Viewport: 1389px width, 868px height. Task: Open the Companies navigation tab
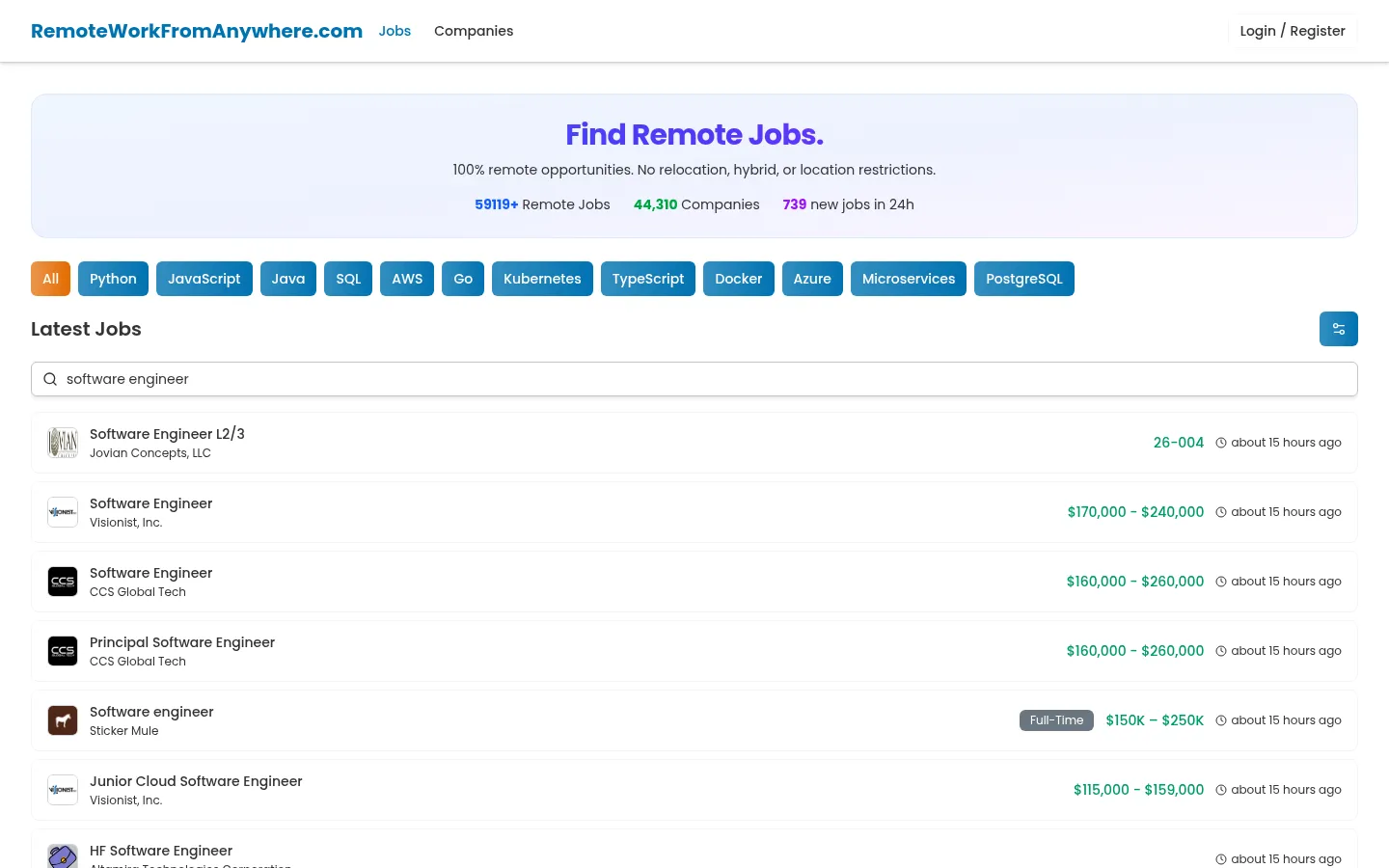coord(474,31)
